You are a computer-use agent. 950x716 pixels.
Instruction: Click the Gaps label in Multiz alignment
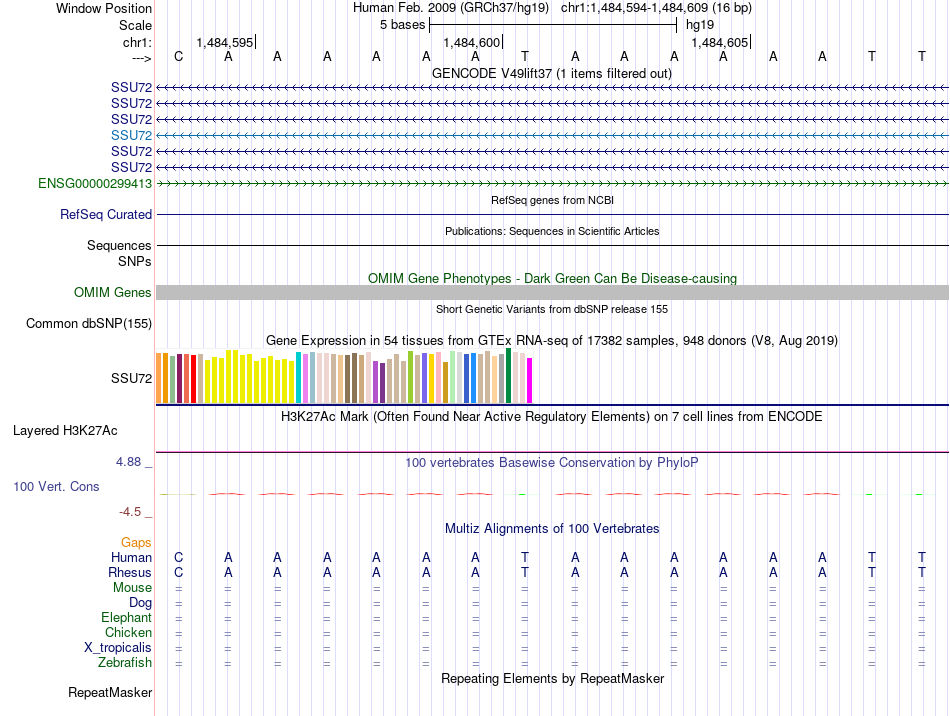pos(136,542)
